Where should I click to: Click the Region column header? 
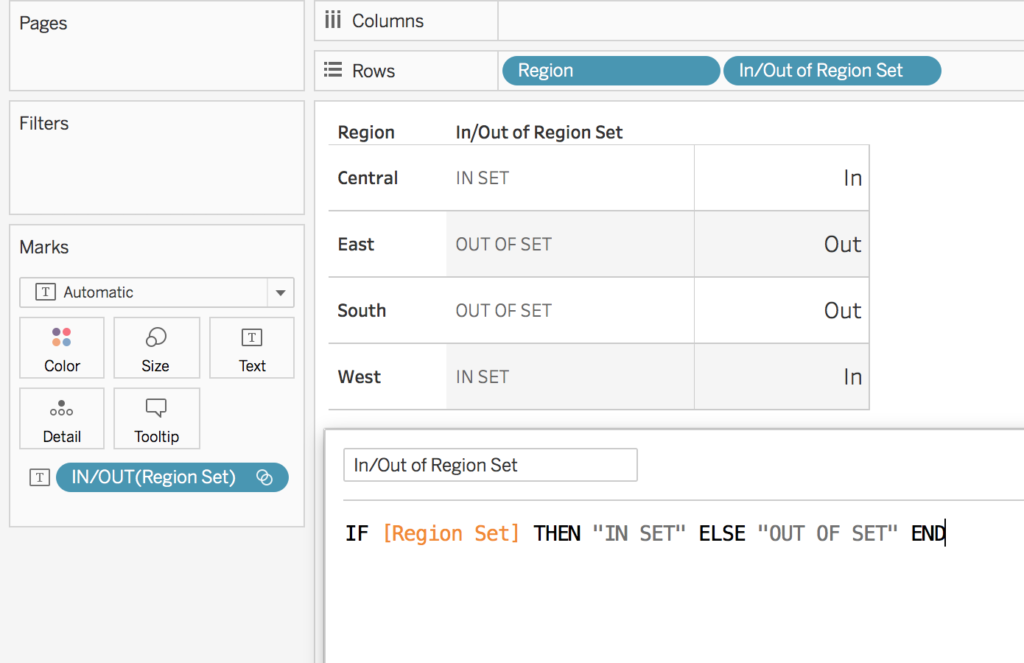point(366,132)
